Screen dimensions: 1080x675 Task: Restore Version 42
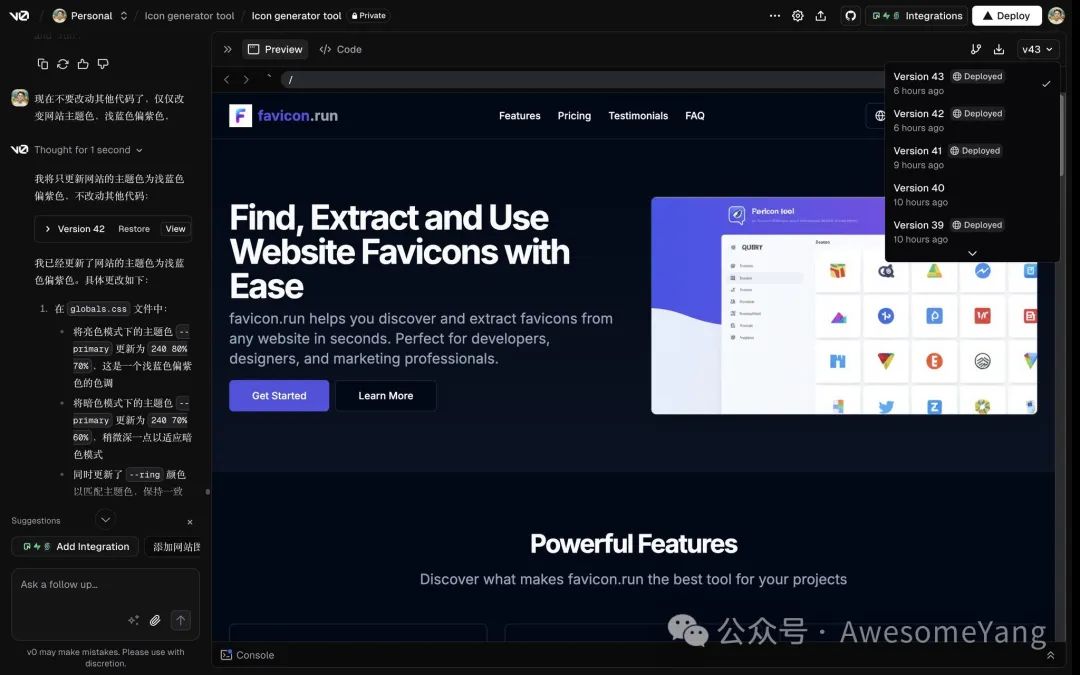click(x=134, y=229)
